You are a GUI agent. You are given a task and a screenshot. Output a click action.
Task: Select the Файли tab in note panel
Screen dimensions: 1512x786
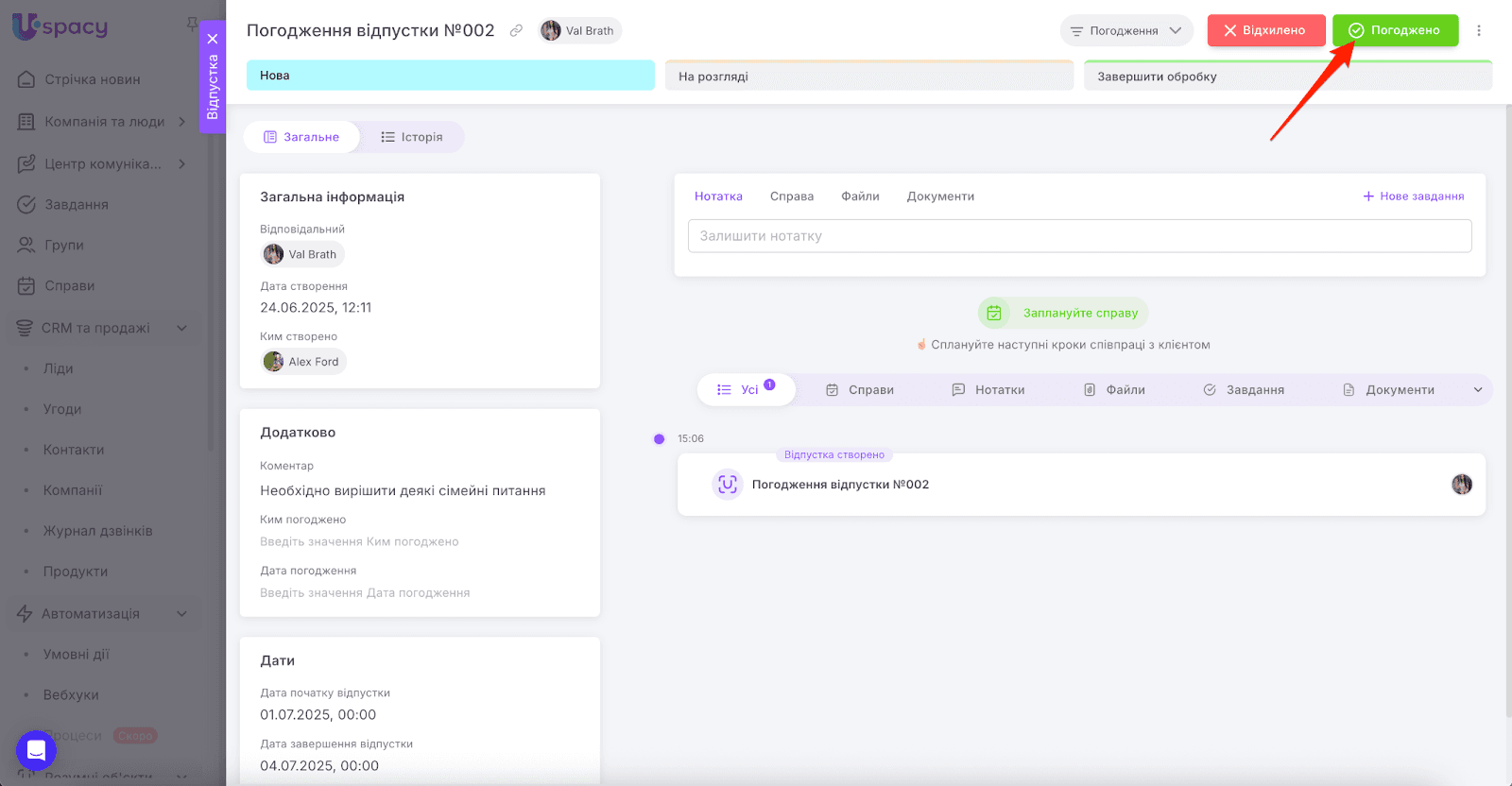(860, 196)
